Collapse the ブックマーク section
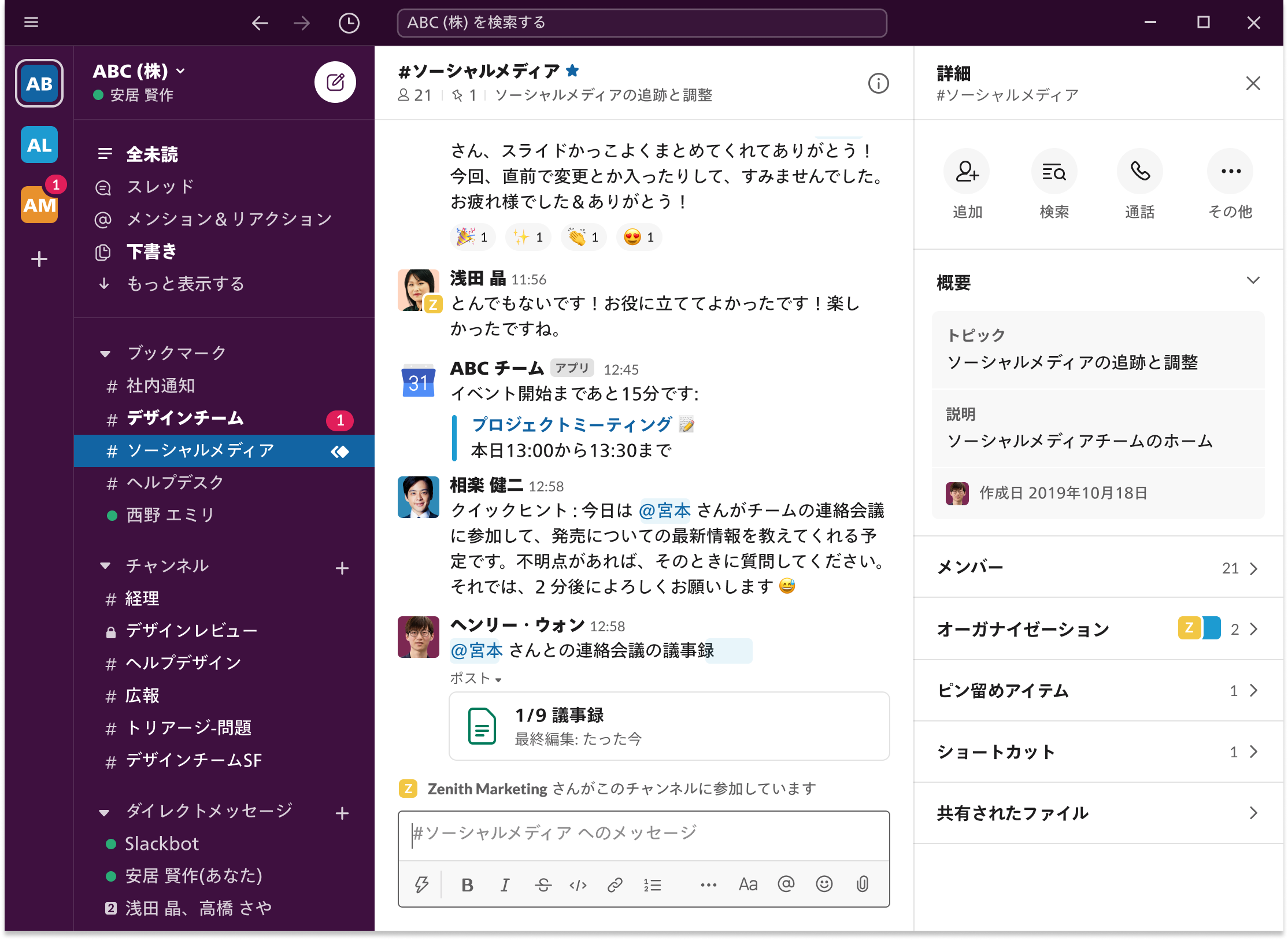Viewport: 1288px width, 940px height. [105, 353]
